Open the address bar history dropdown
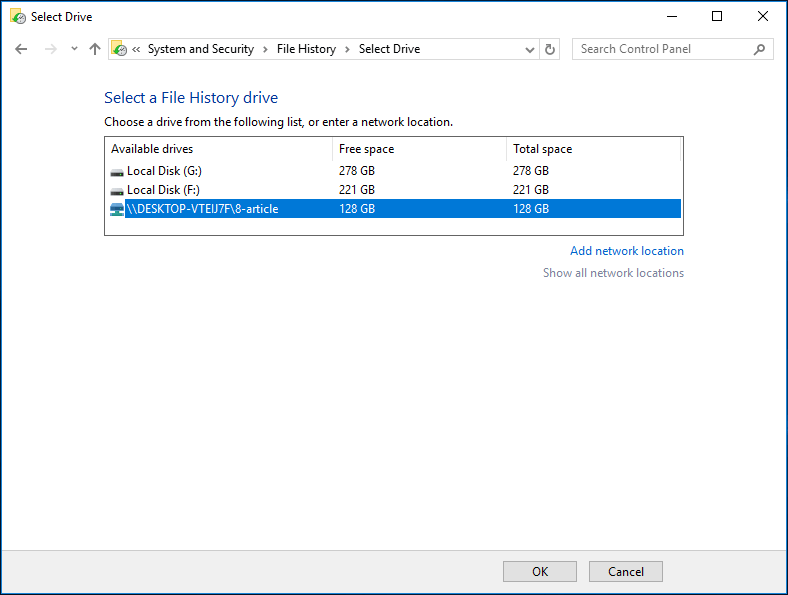 [x=530, y=49]
